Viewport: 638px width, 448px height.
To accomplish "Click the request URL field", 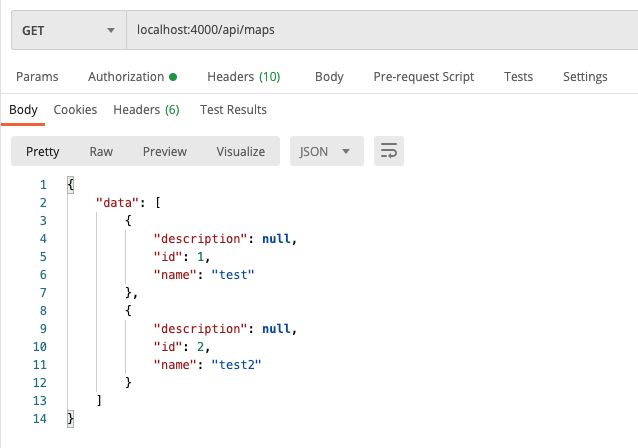I will click(x=380, y=30).
